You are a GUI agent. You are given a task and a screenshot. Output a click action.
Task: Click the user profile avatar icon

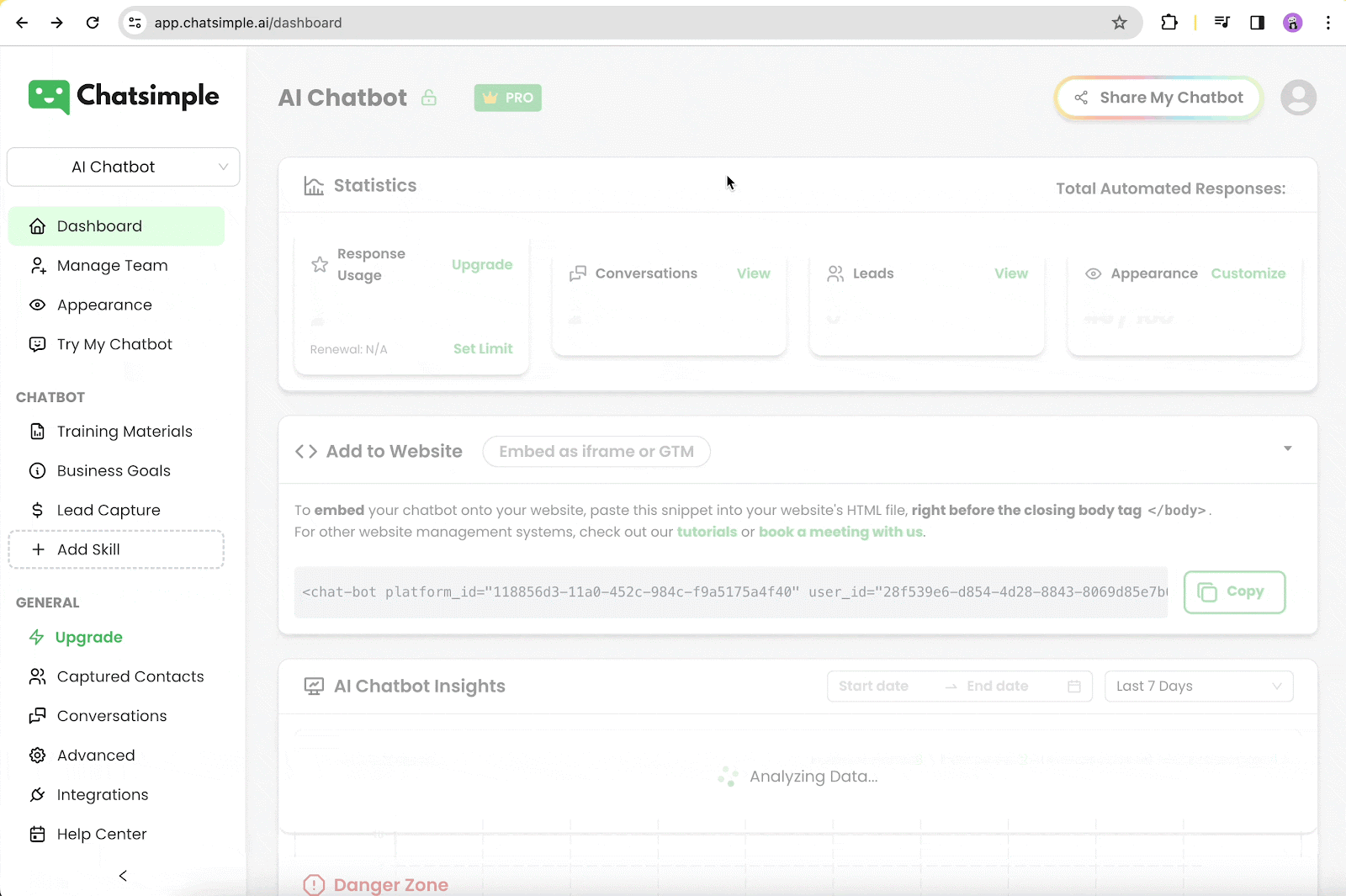(1298, 98)
